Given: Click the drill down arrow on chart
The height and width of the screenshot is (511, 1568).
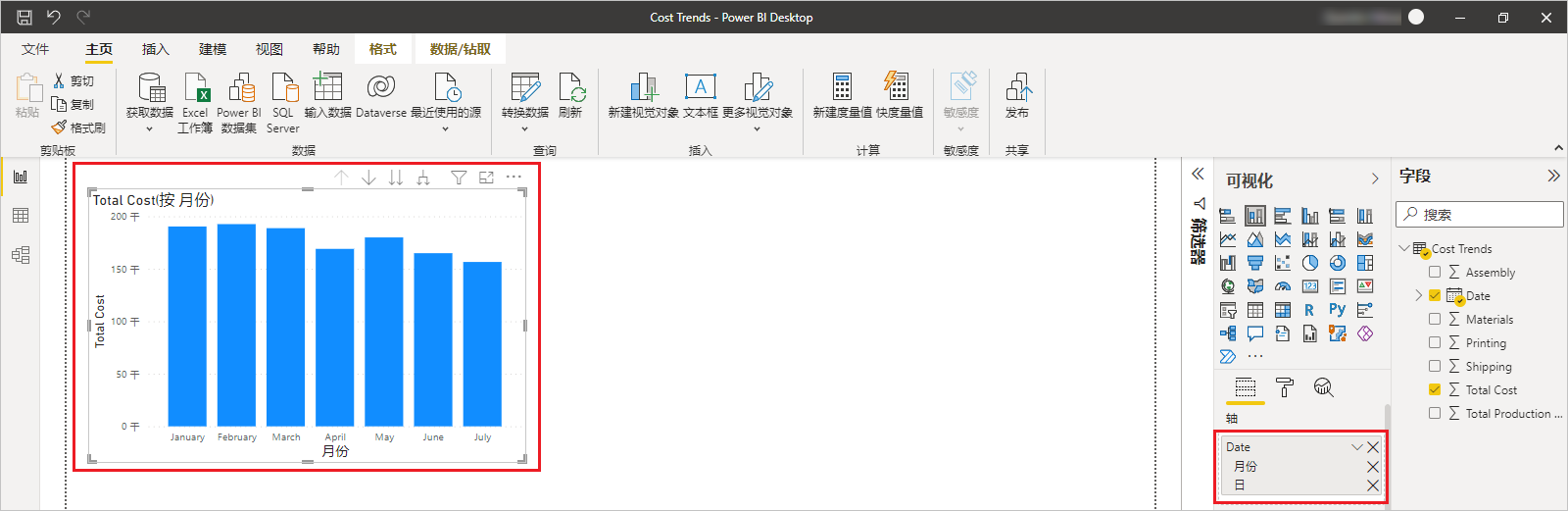Looking at the screenshot, I should coord(368,178).
